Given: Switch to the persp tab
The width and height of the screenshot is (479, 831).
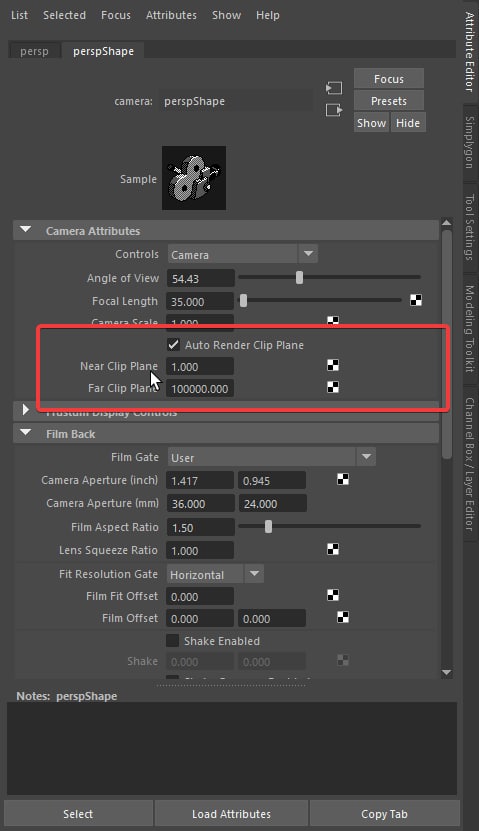Looking at the screenshot, I should (x=34, y=51).
